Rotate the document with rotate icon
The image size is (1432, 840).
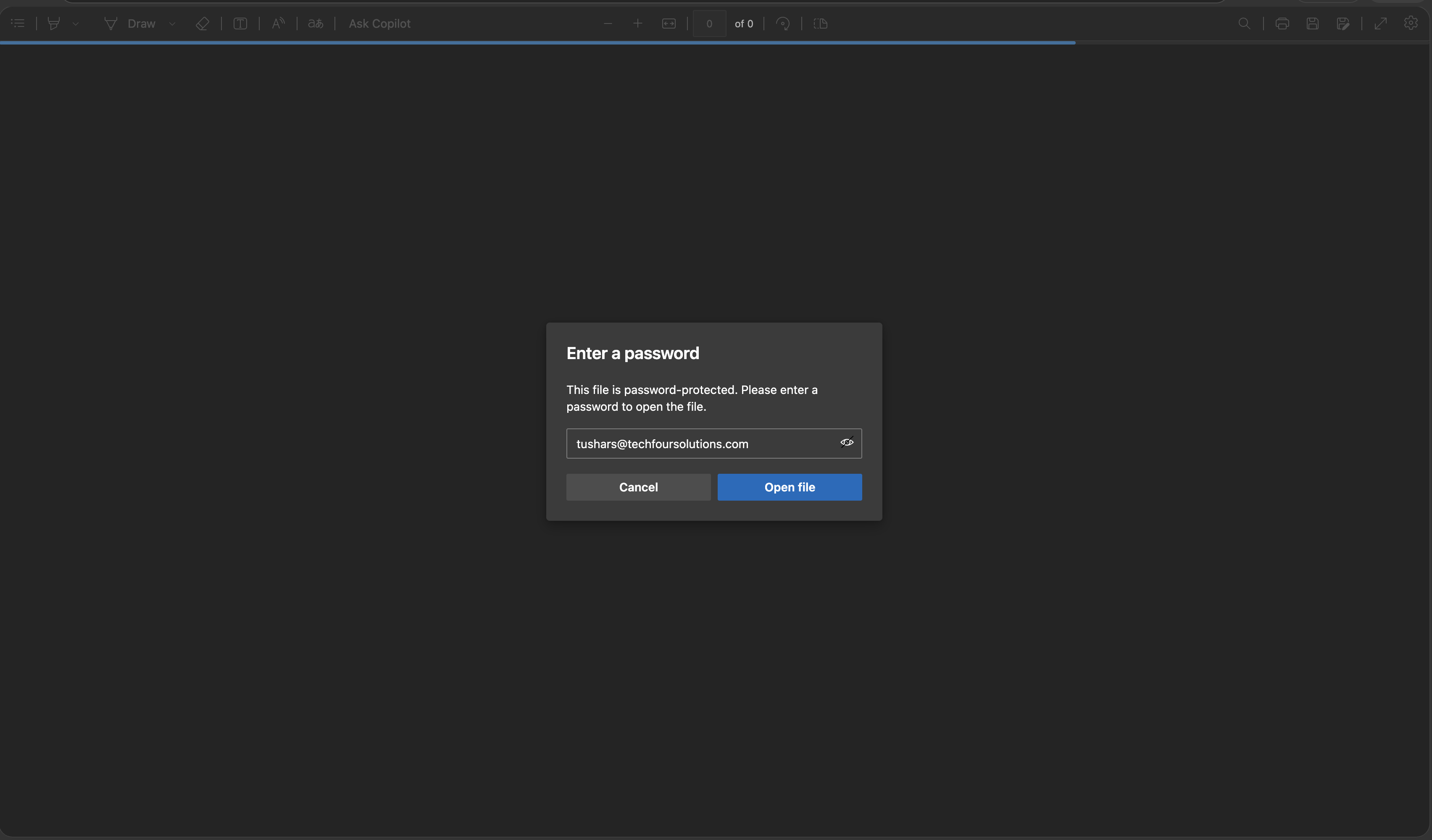click(783, 23)
